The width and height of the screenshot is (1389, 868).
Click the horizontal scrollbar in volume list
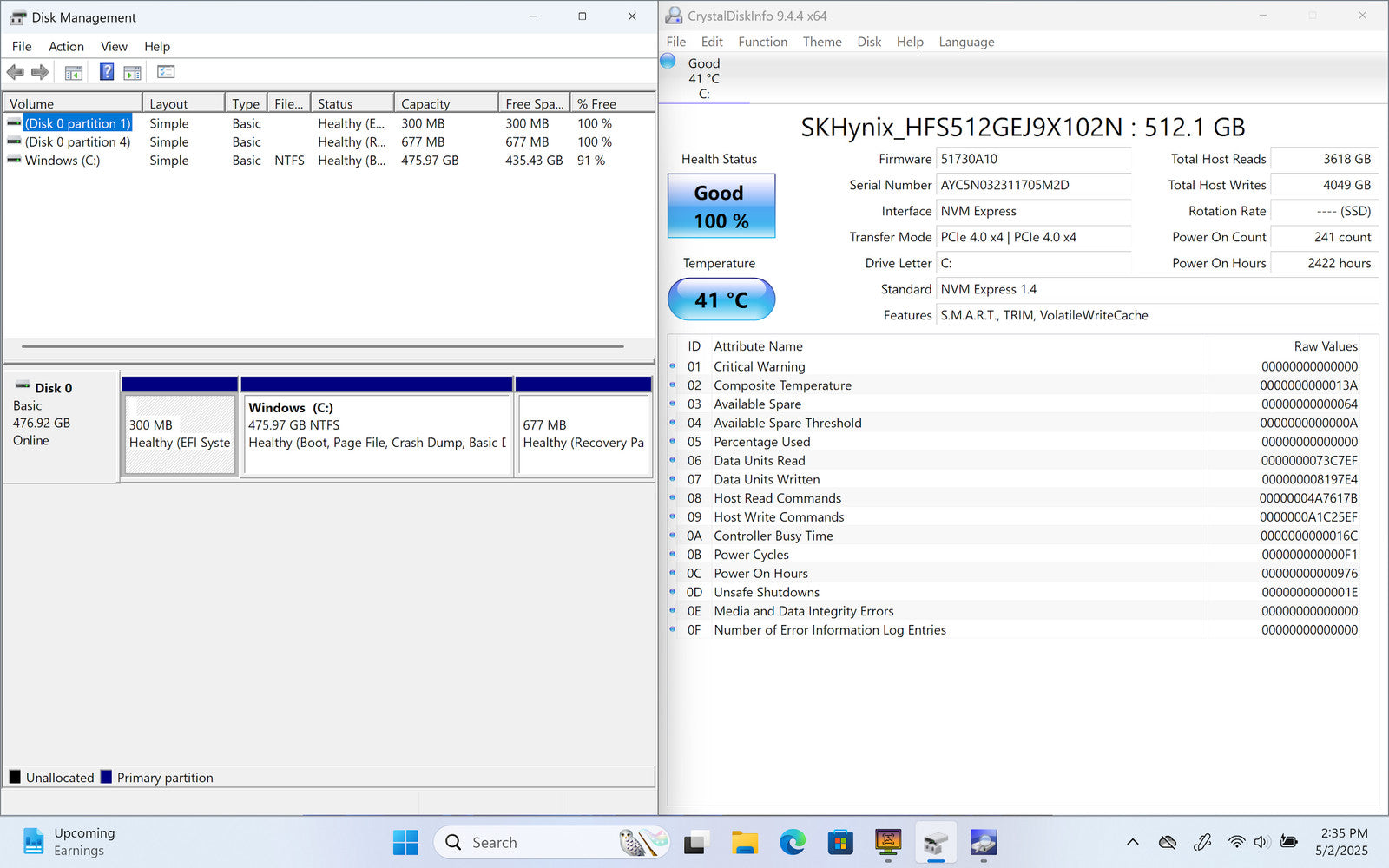323,346
